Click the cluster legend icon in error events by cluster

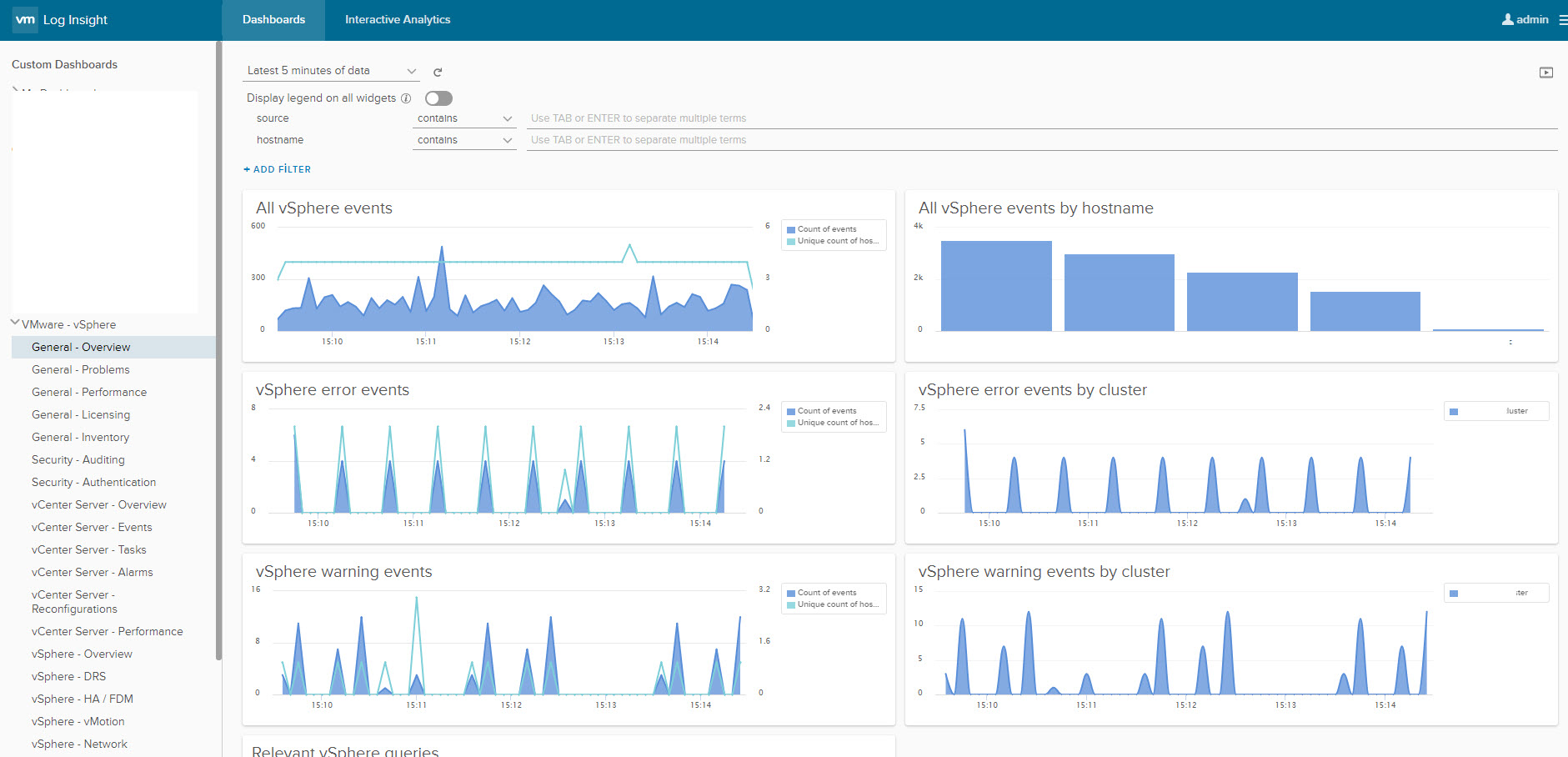coord(1454,412)
